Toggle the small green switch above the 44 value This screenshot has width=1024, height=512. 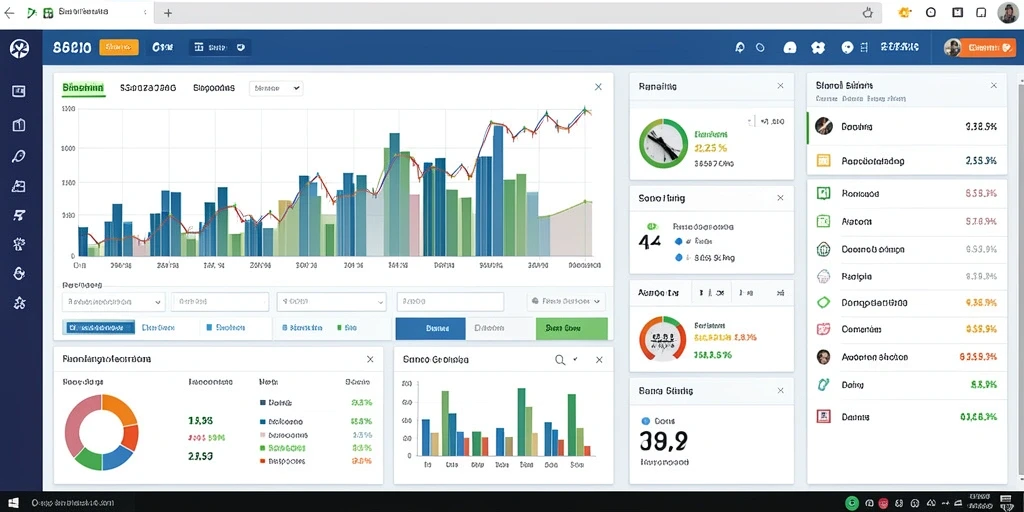pyautogui.click(x=650, y=226)
